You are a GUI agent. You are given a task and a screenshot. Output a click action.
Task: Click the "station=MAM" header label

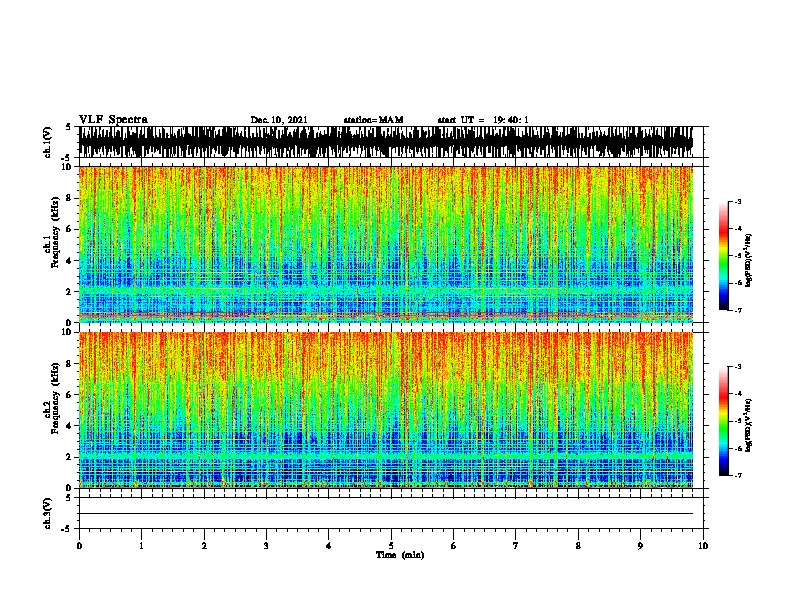coord(373,120)
